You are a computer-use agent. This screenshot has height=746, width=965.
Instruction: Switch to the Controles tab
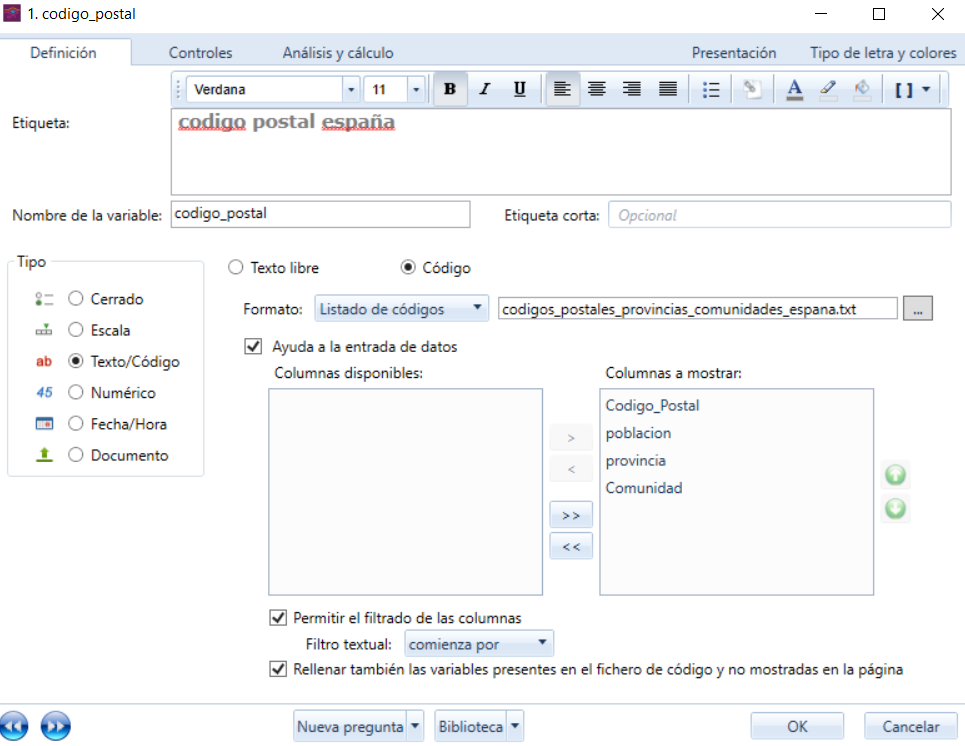tap(200, 53)
